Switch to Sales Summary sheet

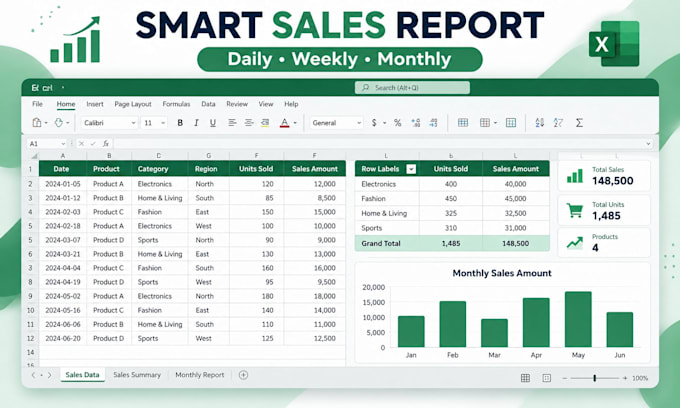coord(137,375)
